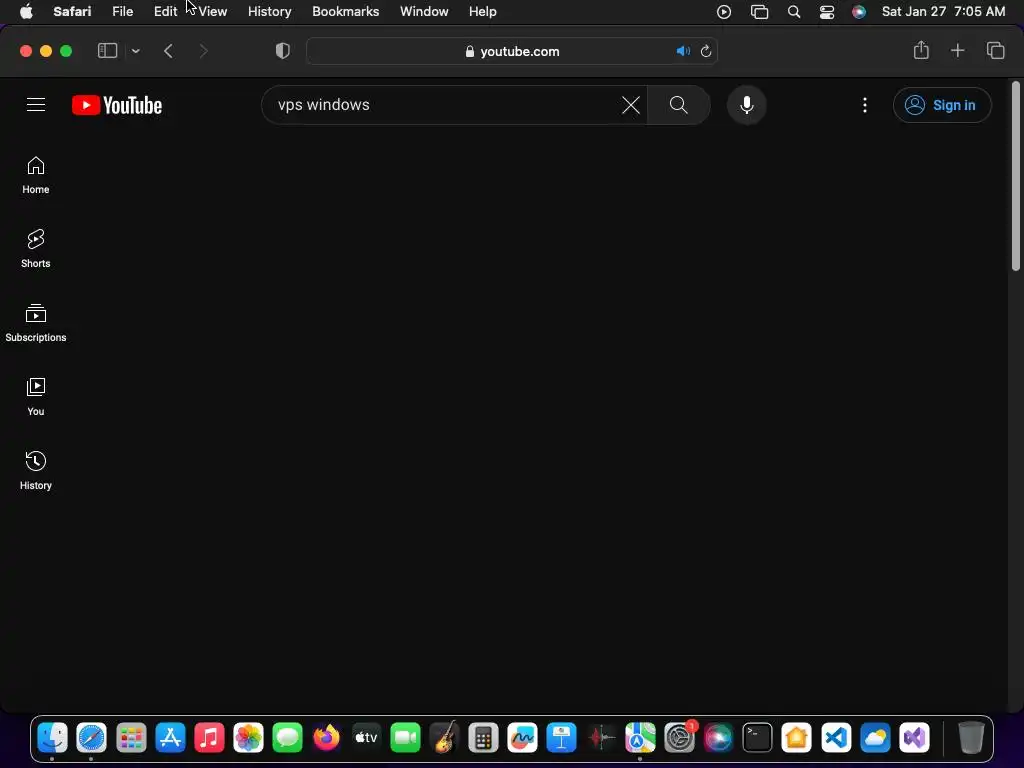Screen dimensions: 1024x768
Task: Open Freeform from the dock
Action: click(x=522, y=738)
